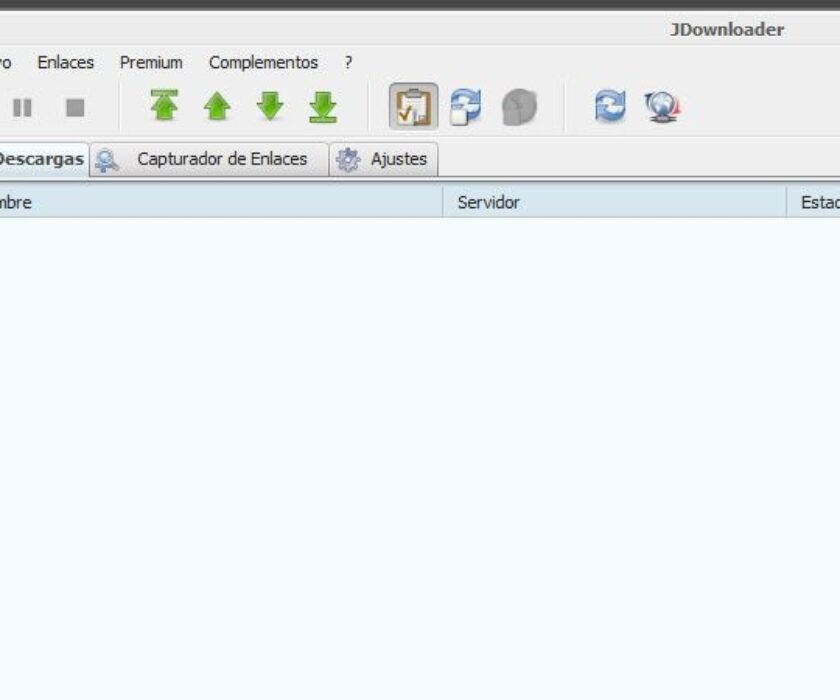
Task: Click the globe update icon
Action: tap(663, 107)
